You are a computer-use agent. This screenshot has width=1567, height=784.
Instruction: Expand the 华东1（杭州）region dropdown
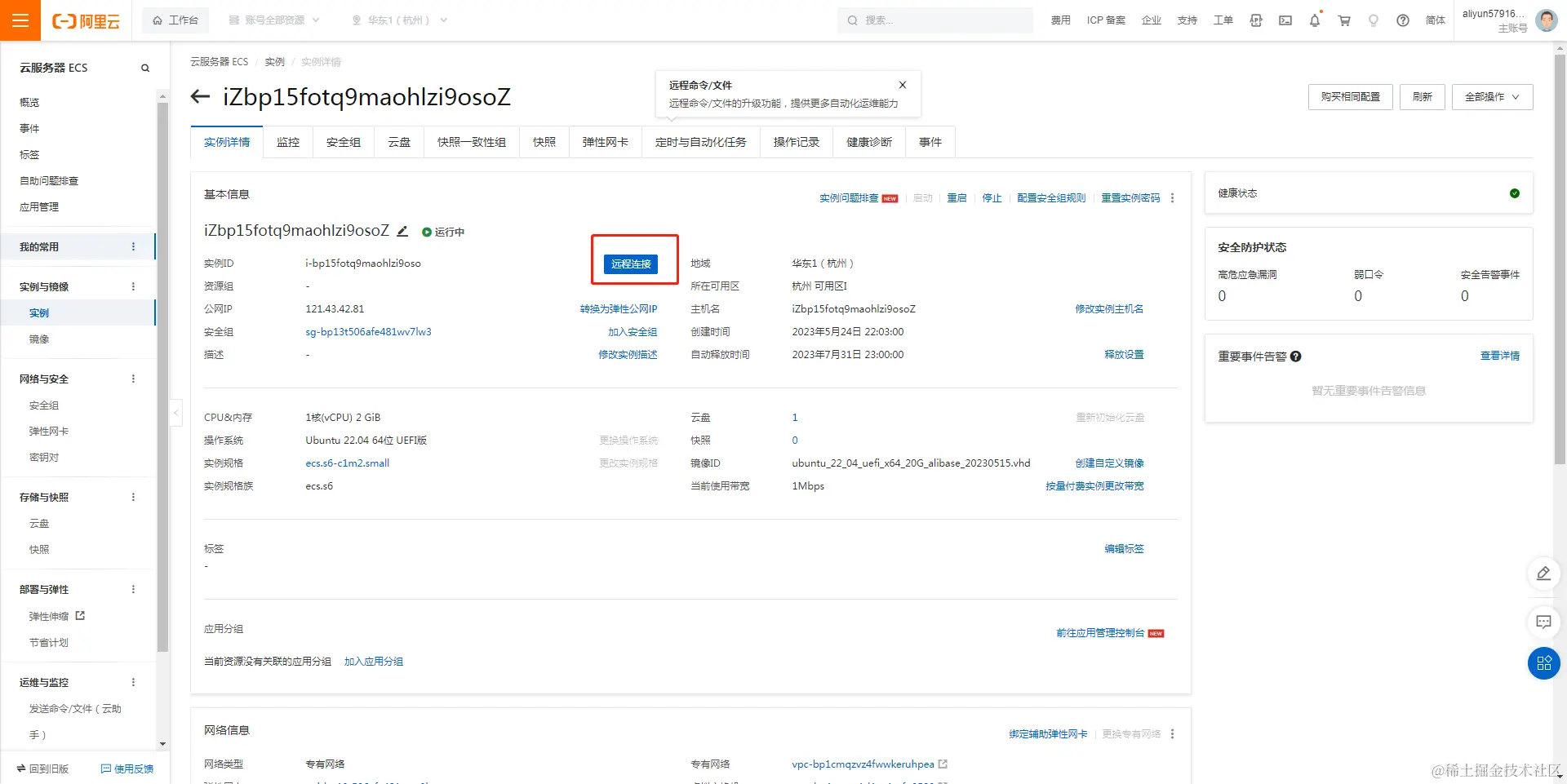click(x=399, y=20)
